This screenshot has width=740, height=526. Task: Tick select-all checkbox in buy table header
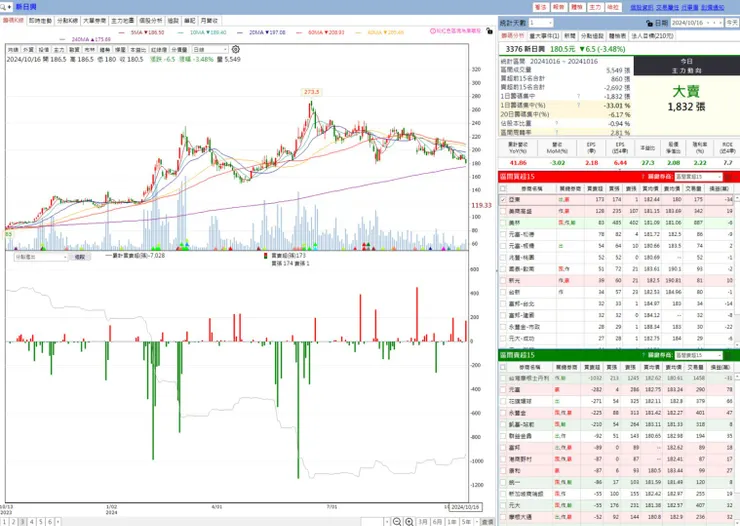pos(503,188)
